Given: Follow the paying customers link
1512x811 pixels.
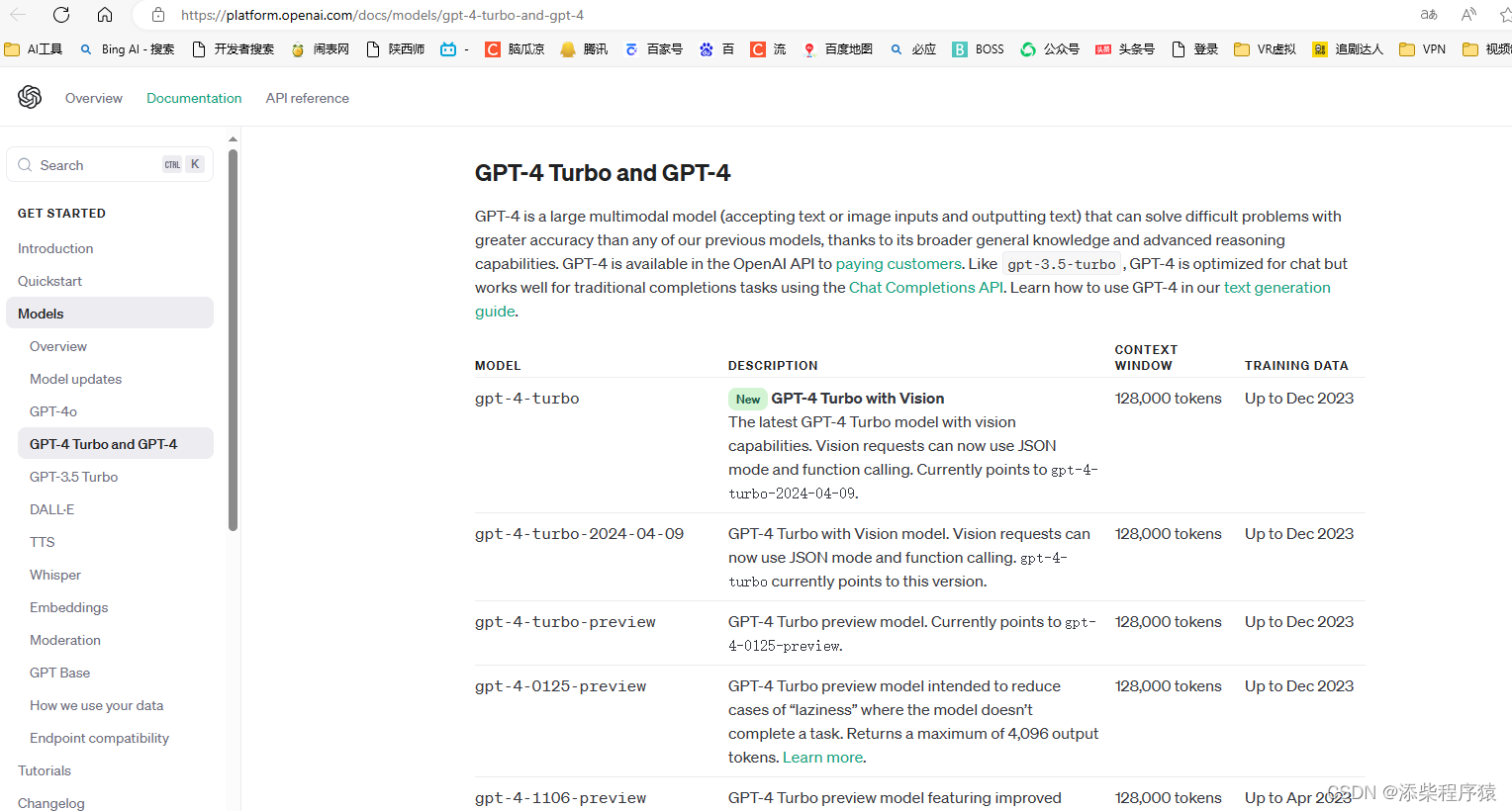Looking at the screenshot, I should tap(898, 264).
